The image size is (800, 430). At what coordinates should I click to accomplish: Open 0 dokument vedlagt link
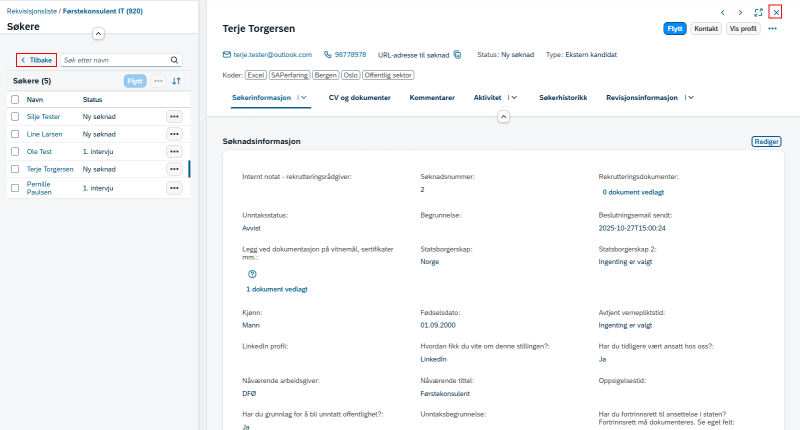pyautogui.click(x=633, y=192)
